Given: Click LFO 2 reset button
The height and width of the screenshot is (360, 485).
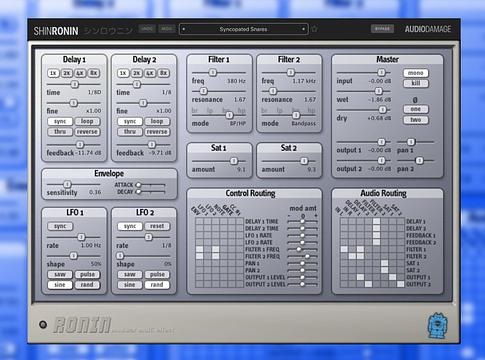Looking at the screenshot, I should click(x=157, y=226).
